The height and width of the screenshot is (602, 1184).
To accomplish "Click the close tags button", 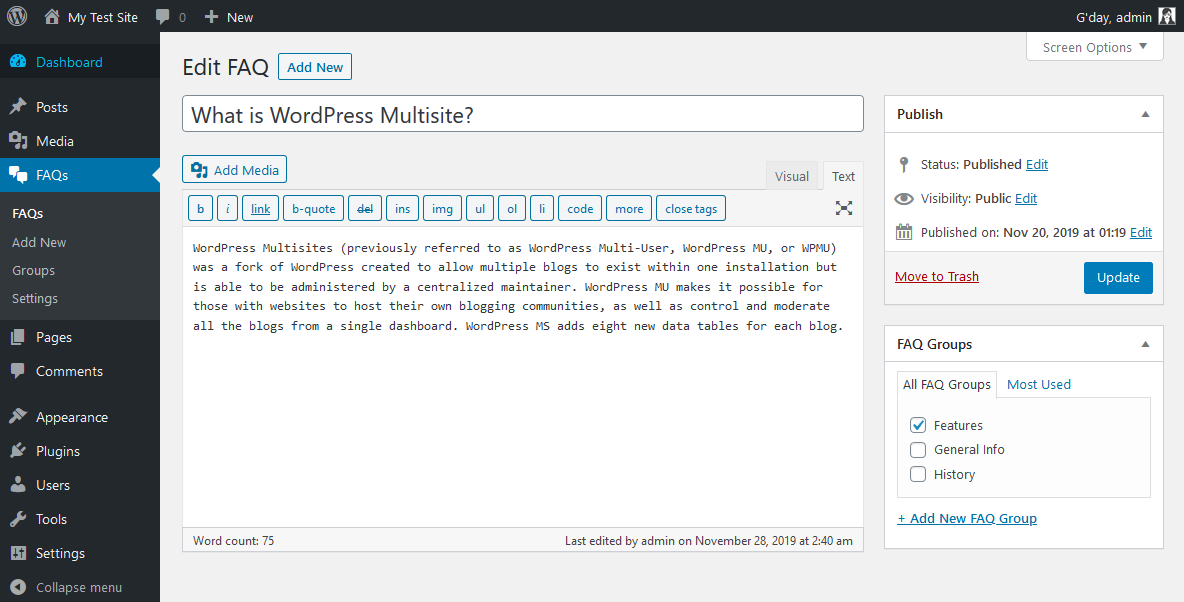I will (691, 208).
